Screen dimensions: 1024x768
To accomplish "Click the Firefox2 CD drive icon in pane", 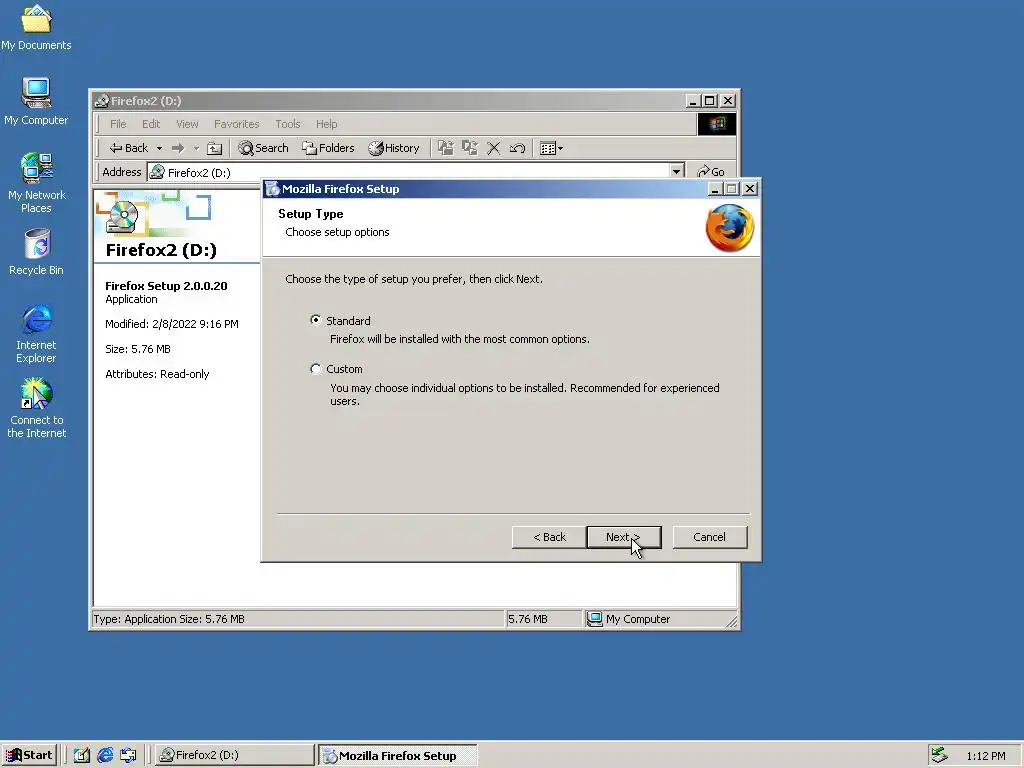I will [121, 217].
